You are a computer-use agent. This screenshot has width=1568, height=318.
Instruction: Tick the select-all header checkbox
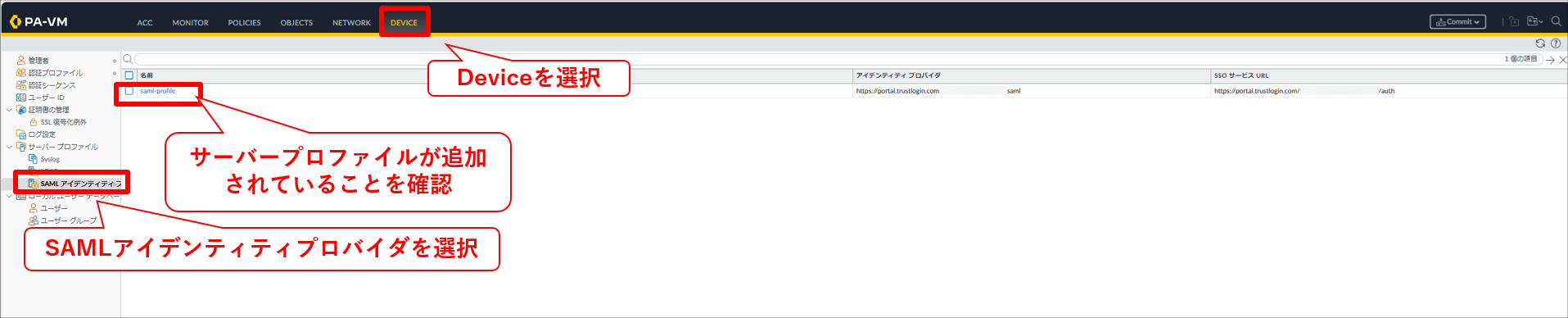[x=129, y=75]
